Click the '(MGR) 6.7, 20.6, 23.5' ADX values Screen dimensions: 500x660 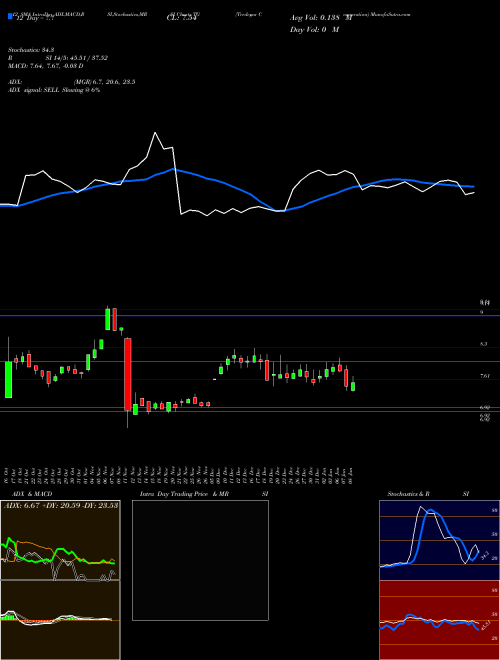[x=104, y=82]
